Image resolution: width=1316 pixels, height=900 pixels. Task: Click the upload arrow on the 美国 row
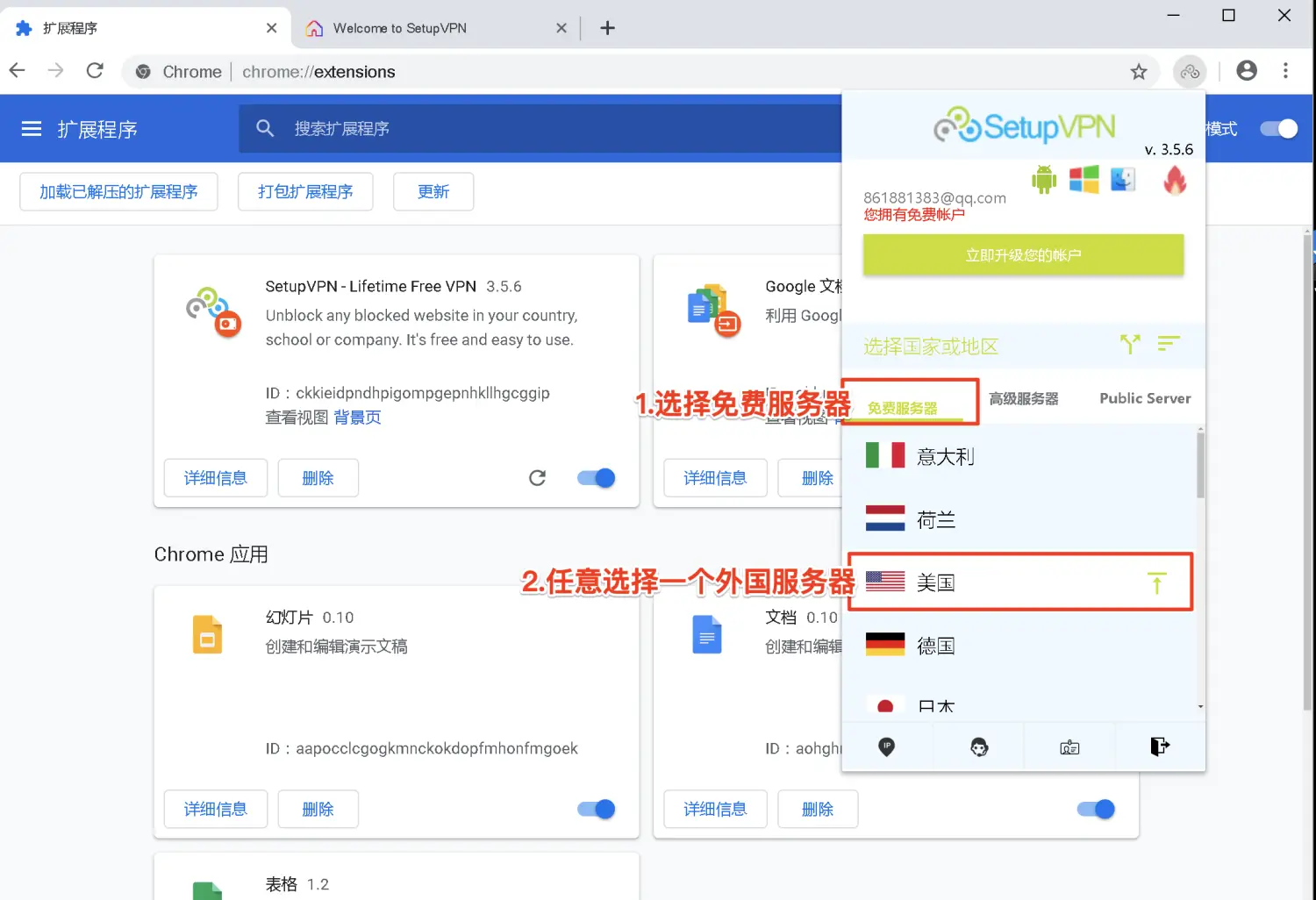point(1157,582)
